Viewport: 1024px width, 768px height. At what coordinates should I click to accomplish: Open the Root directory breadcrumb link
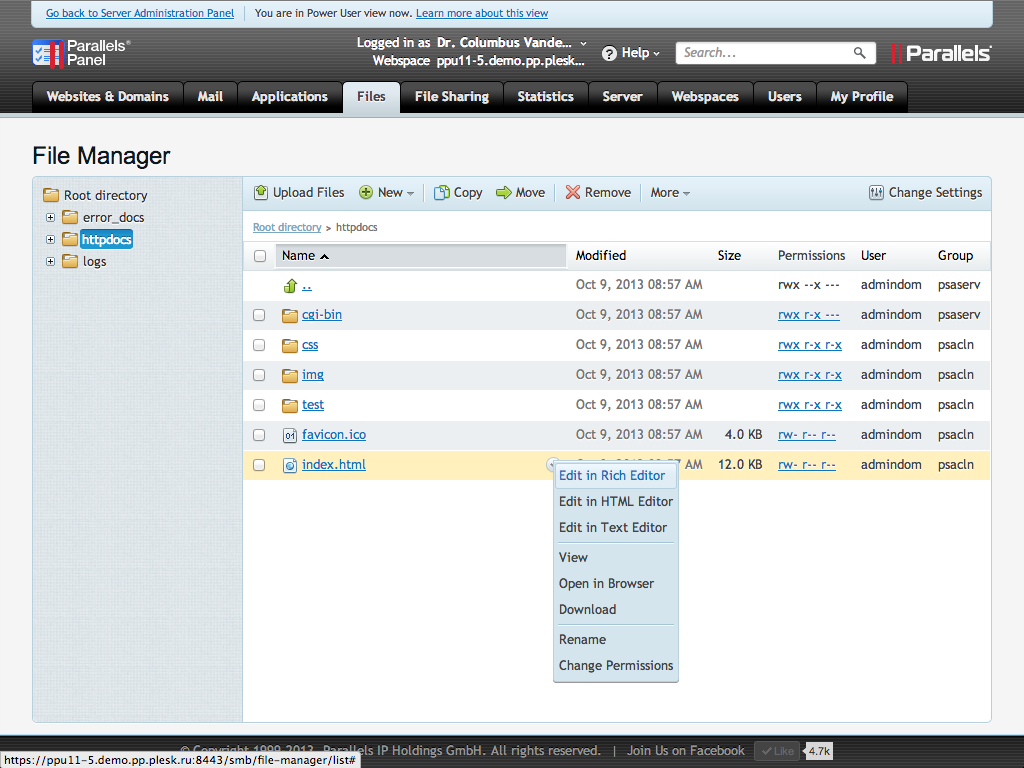287,228
